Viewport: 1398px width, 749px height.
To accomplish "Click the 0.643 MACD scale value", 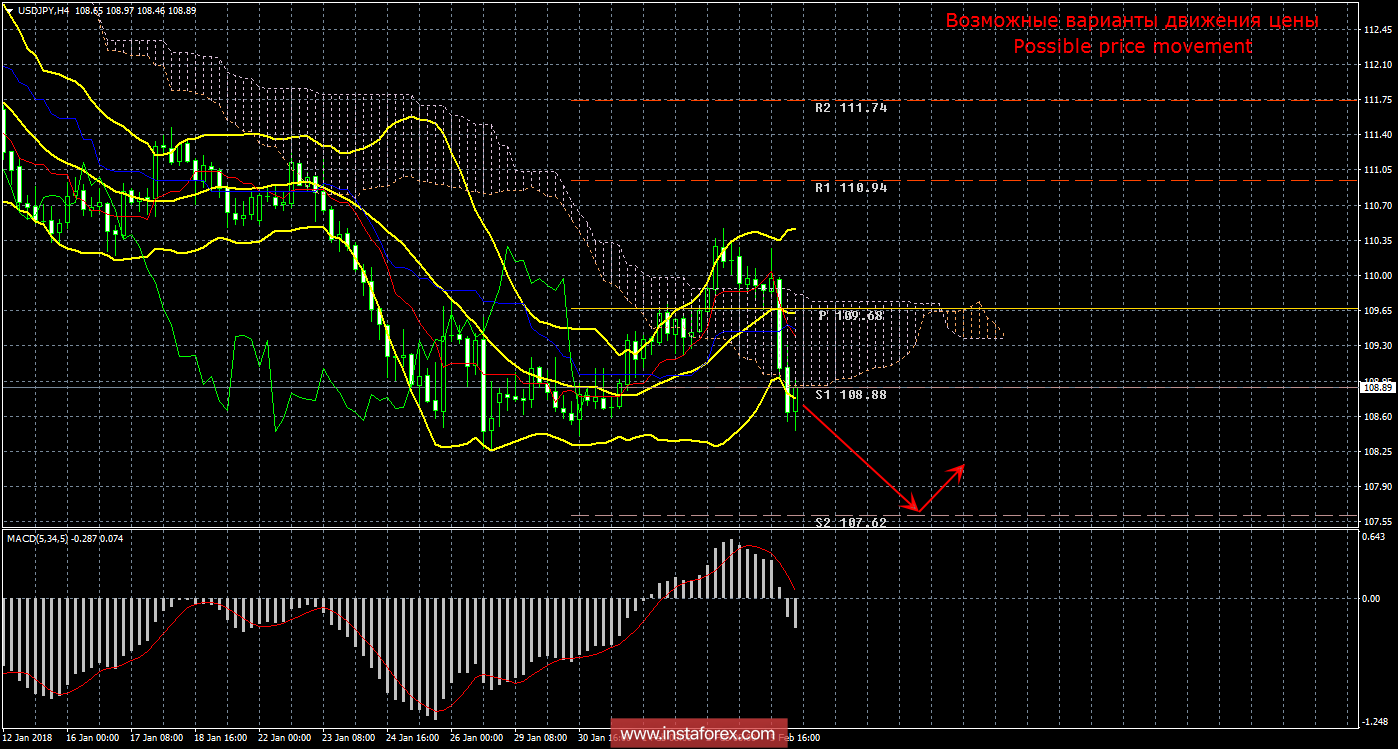I will coord(1376,534).
